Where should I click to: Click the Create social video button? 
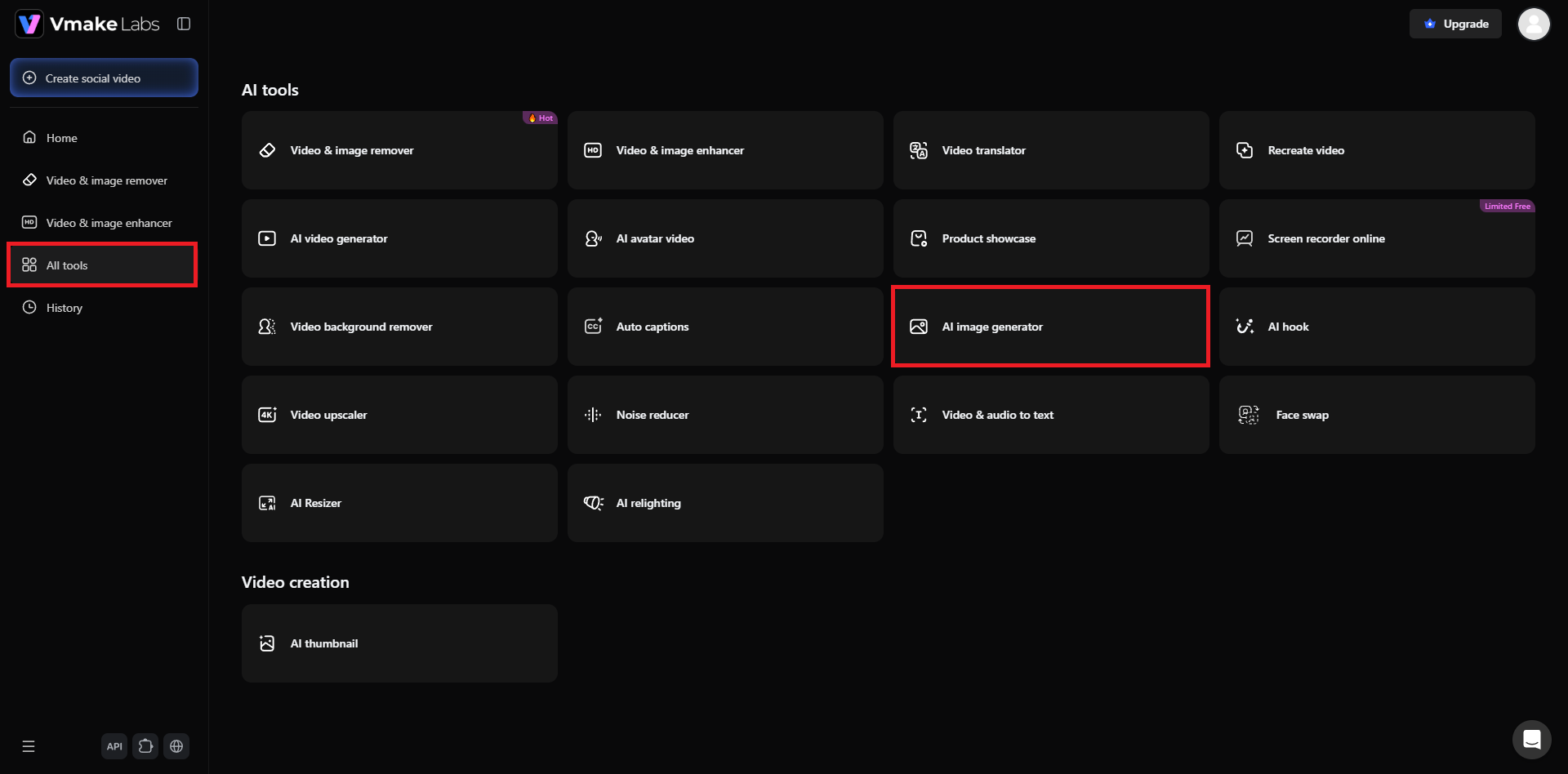tap(104, 78)
